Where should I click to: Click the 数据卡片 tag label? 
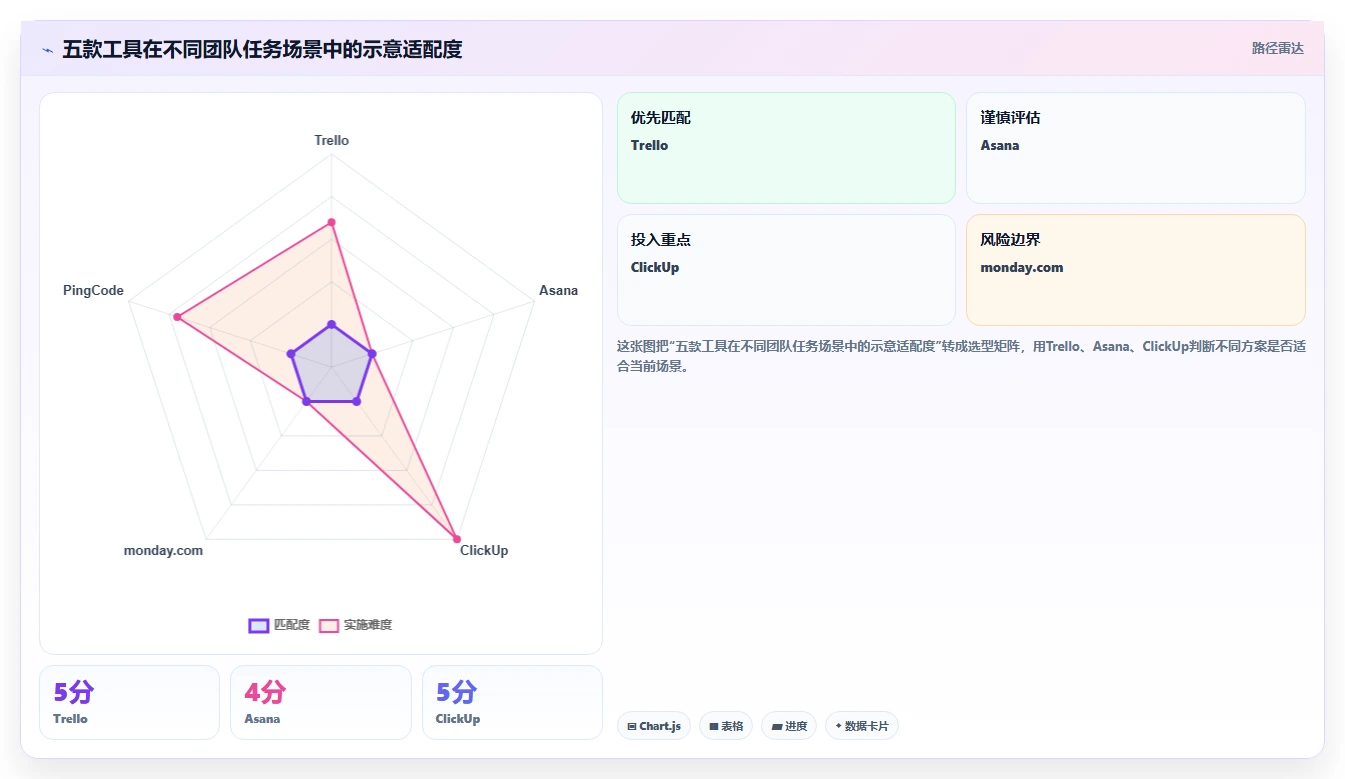[x=866, y=726]
